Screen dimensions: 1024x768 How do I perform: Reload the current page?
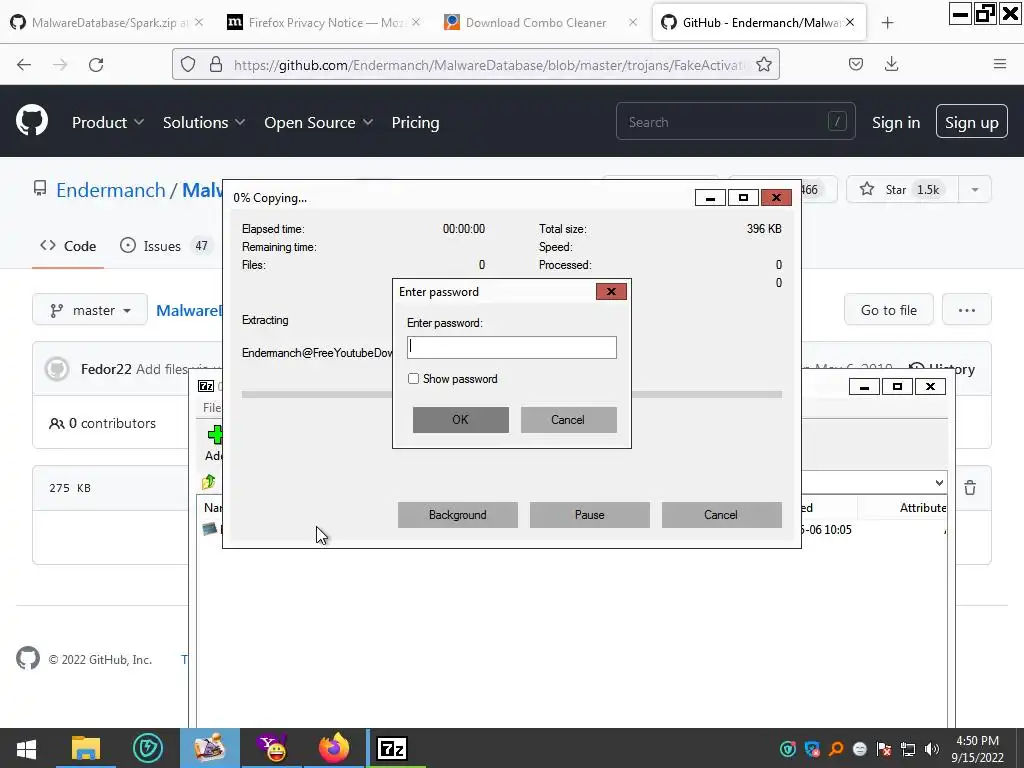96,64
